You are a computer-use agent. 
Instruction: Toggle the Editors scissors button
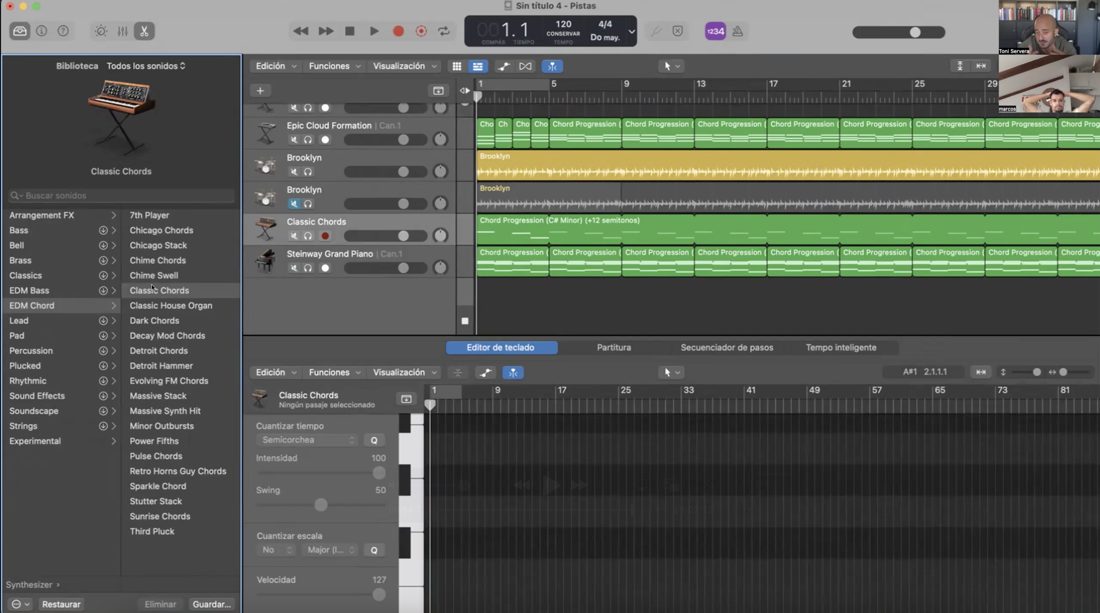coord(144,31)
